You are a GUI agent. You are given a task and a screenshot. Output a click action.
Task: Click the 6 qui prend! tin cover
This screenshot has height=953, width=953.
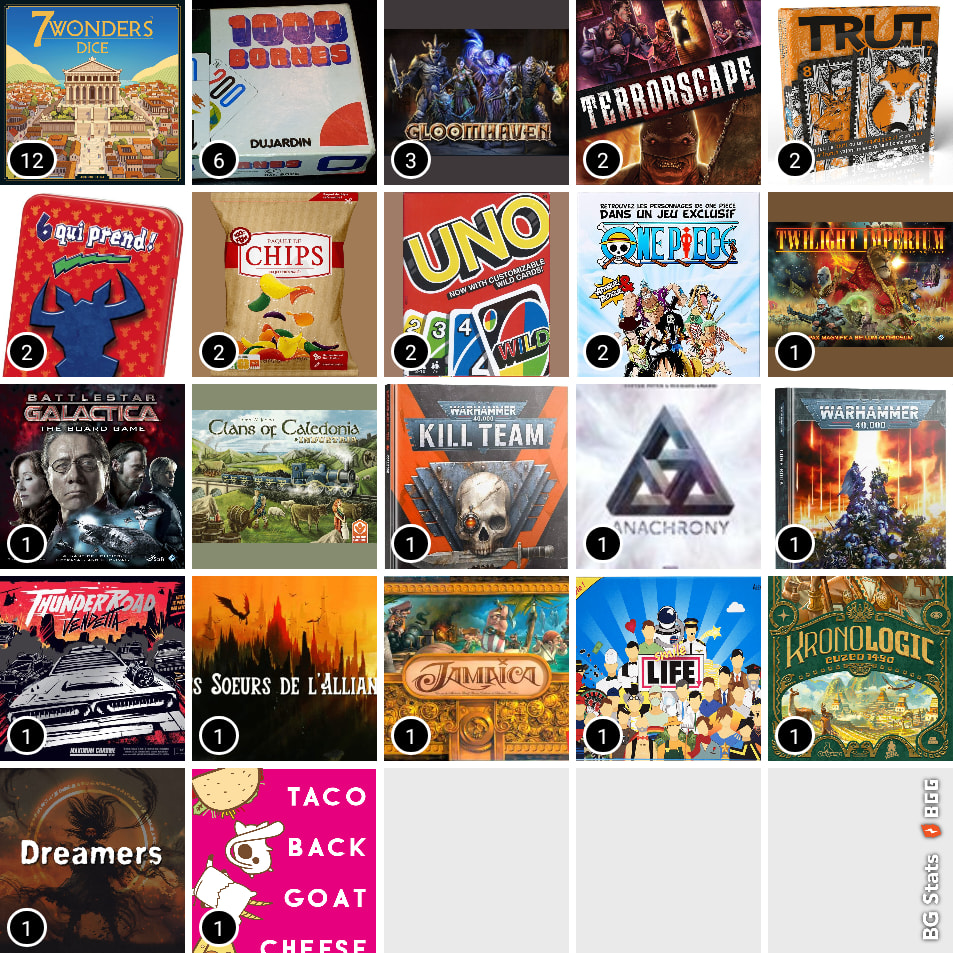pos(92,284)
